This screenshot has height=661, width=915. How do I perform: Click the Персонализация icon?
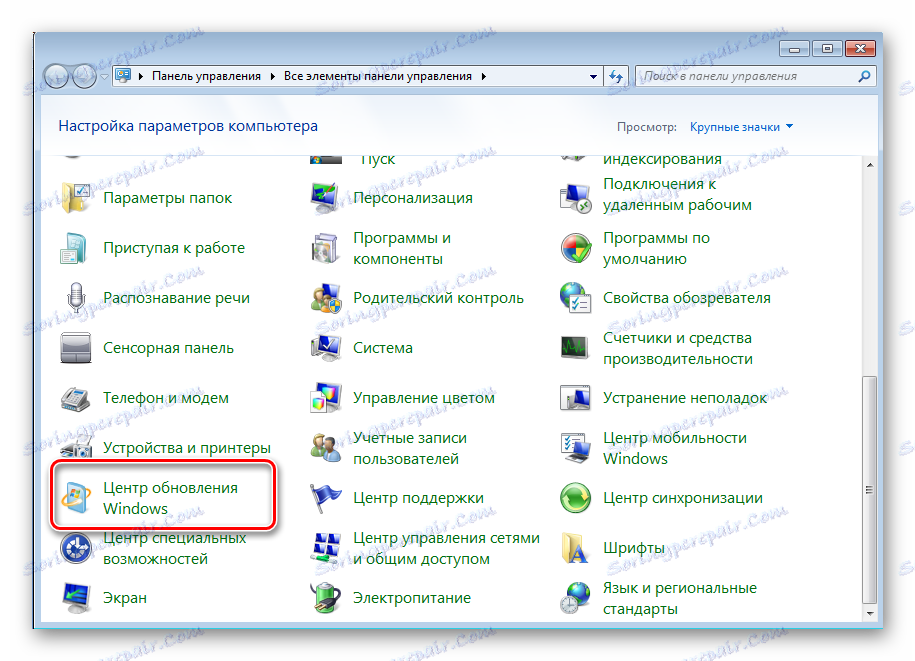pyautogui.click(x=325, y=198)
